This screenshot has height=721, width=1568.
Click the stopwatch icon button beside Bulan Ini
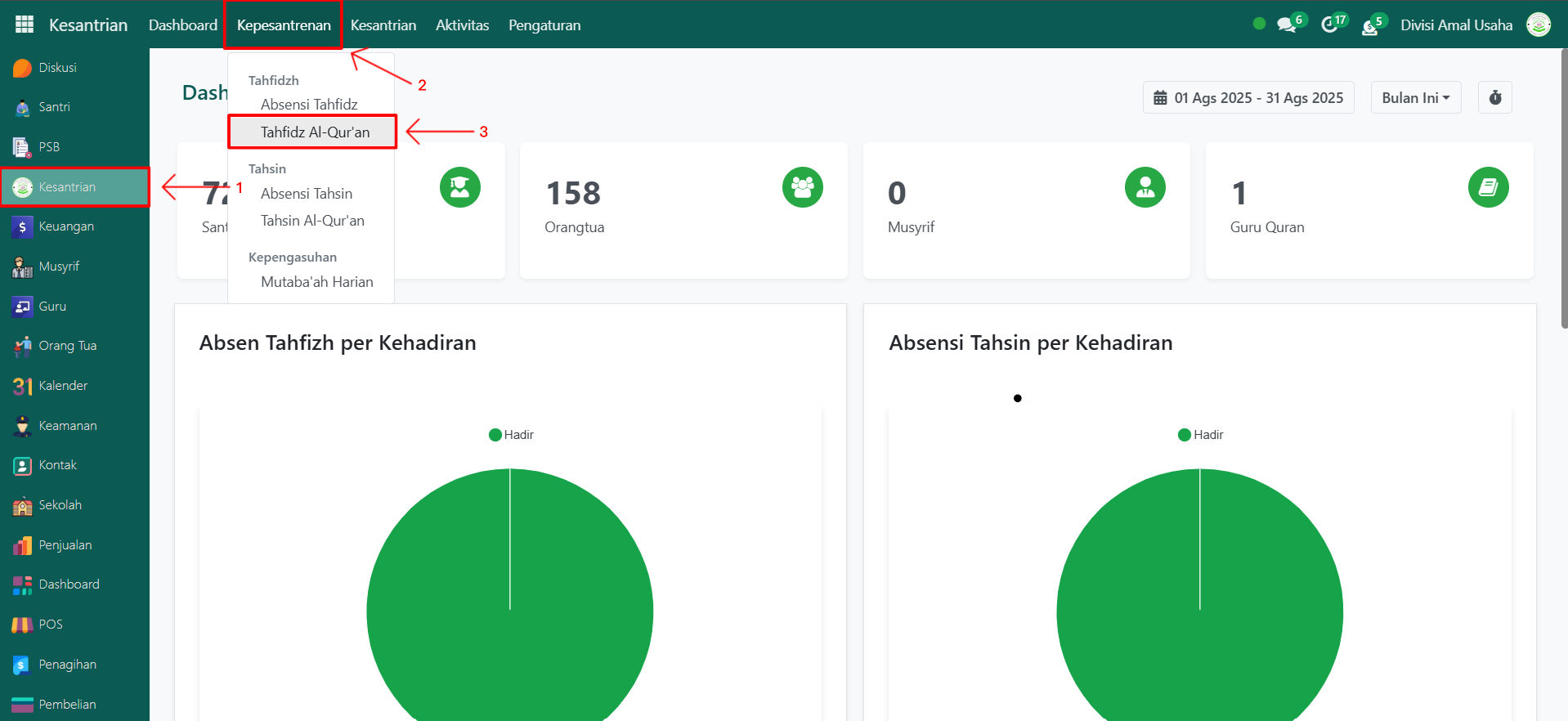click(1494, 98)
